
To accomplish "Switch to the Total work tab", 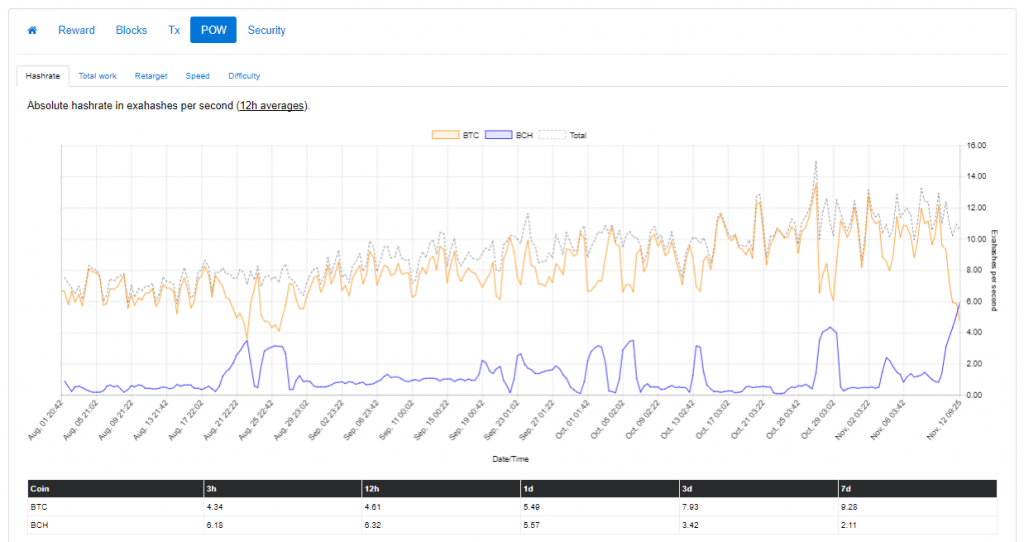I will click(x=98, y=76).
